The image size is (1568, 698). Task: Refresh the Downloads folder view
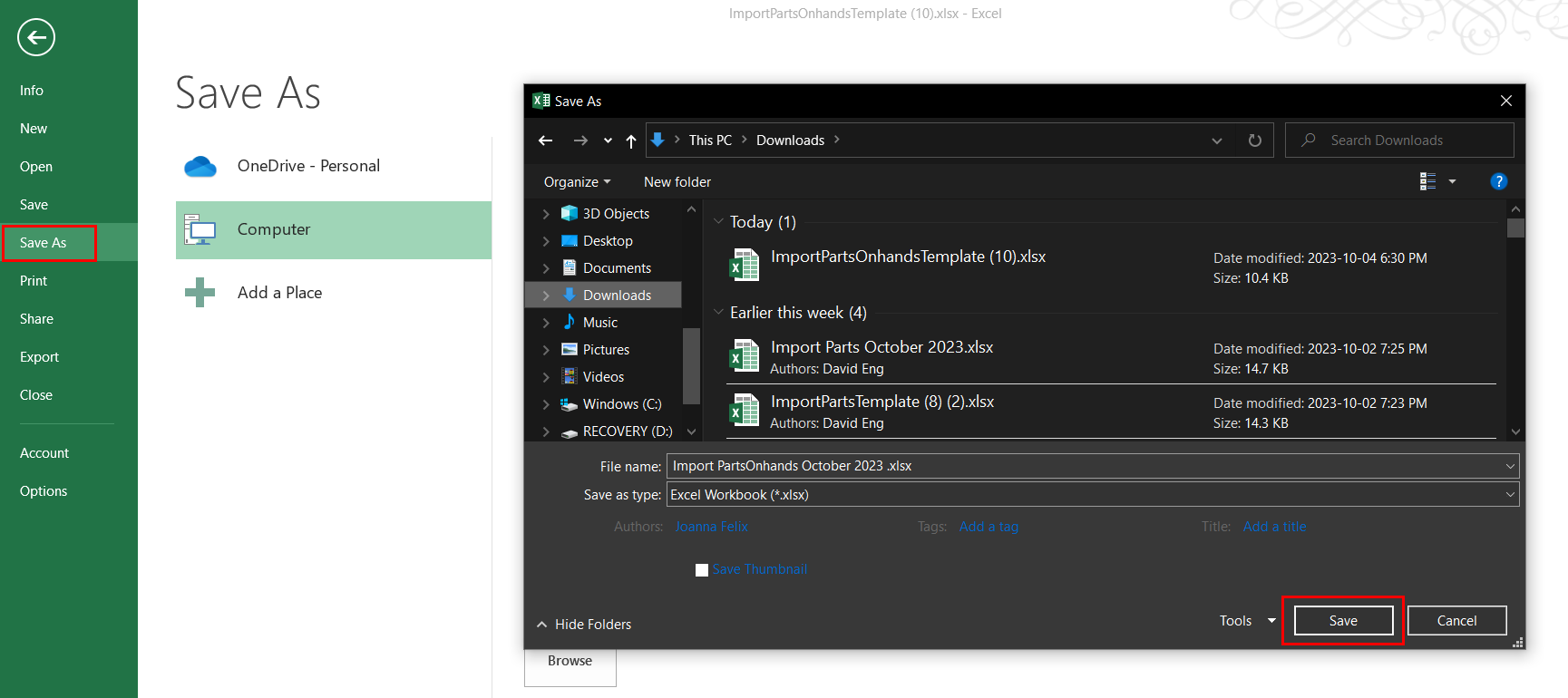click(x=1255, y=141)
